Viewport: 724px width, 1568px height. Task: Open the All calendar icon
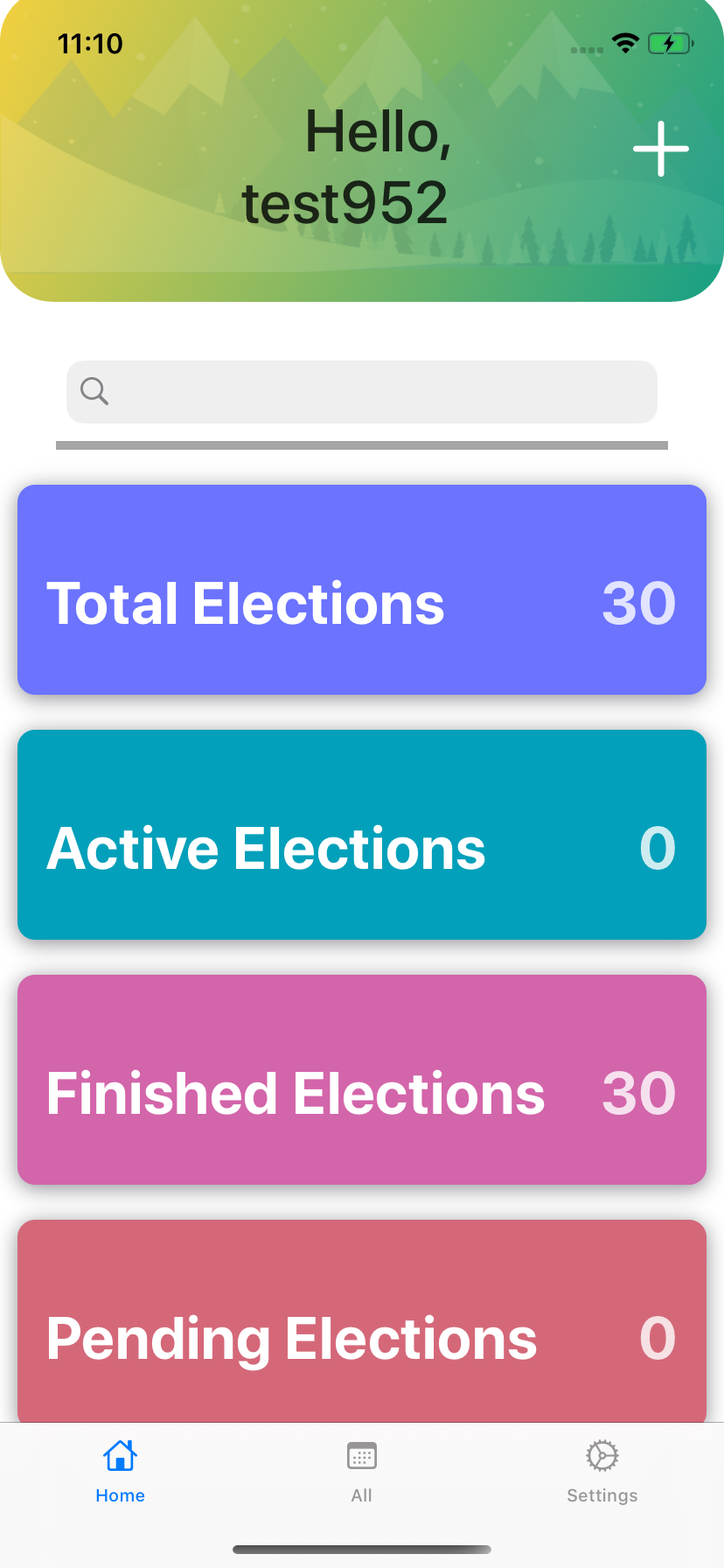point(361,1456)
